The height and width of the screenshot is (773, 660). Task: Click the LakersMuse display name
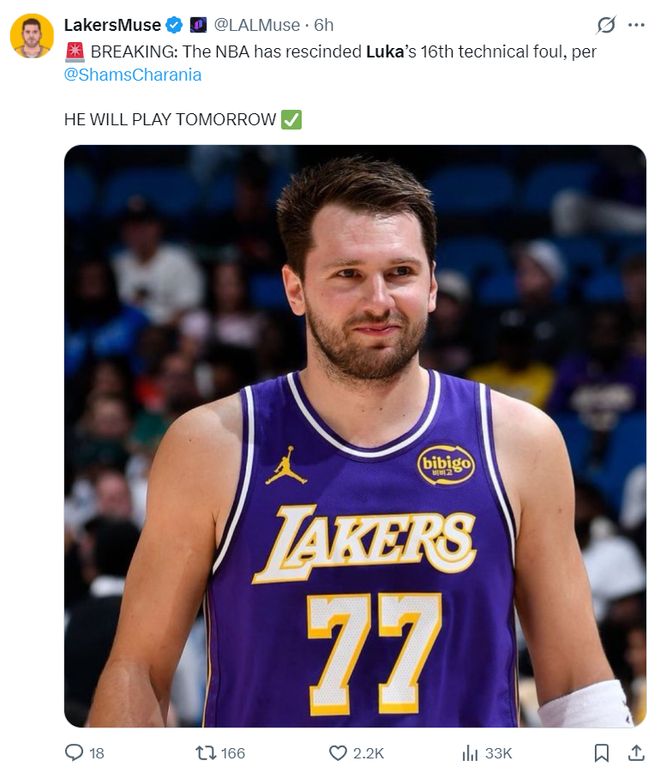(x=111, y=25)
